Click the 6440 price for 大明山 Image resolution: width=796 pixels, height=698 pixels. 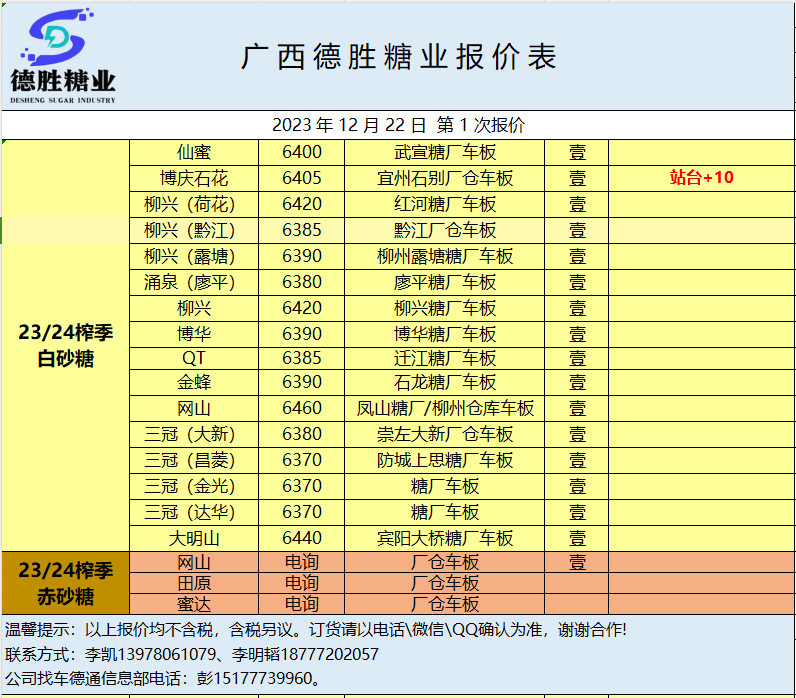tap(302, 538)
